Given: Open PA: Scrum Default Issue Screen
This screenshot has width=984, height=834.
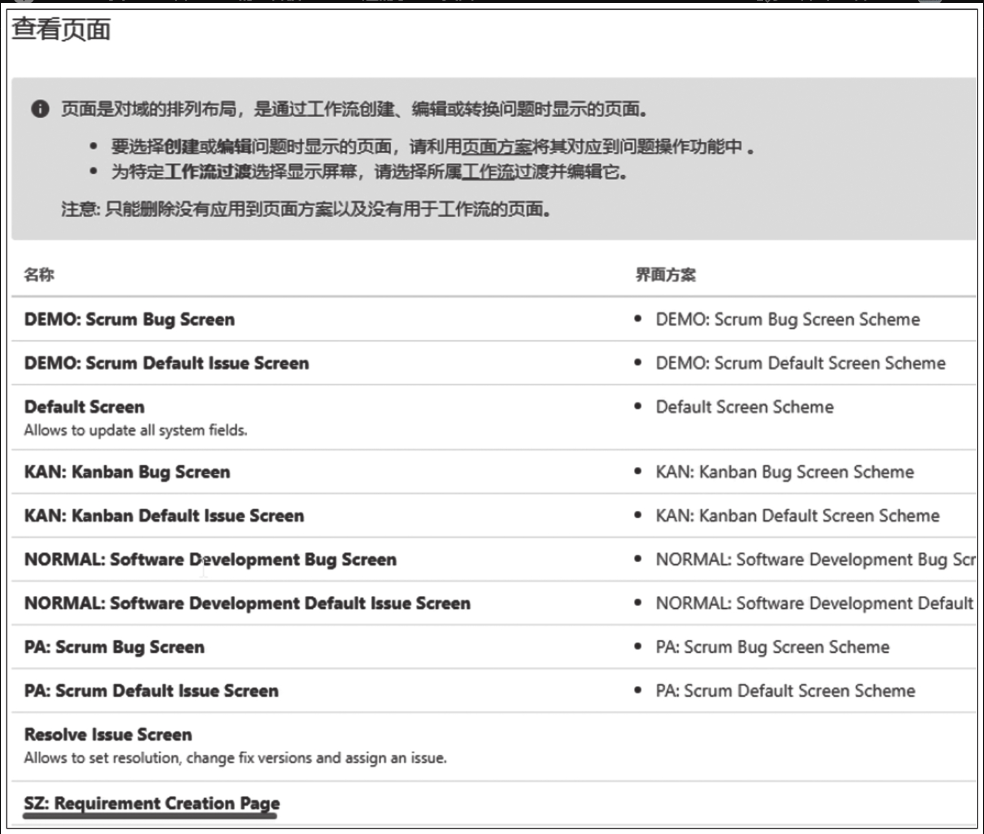Looking at the screenshot, I should [151, 691].
